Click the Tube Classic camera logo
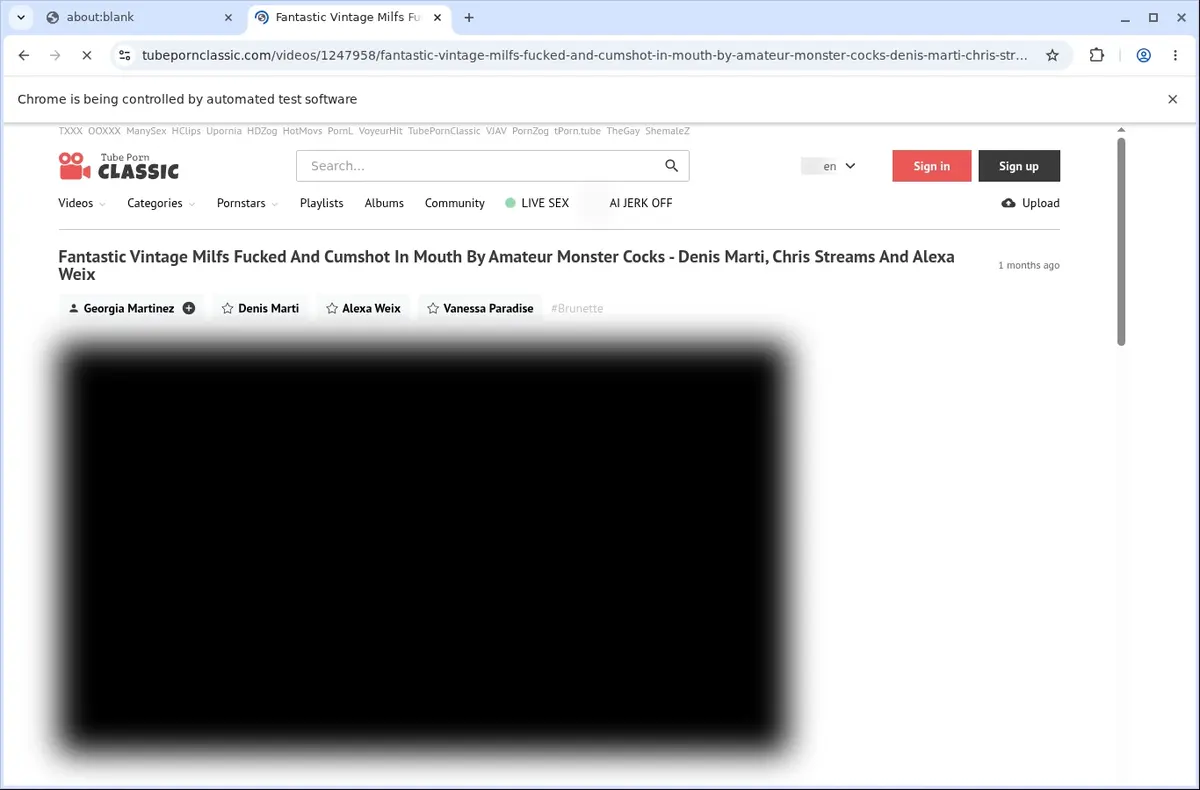 click(119, 166)
